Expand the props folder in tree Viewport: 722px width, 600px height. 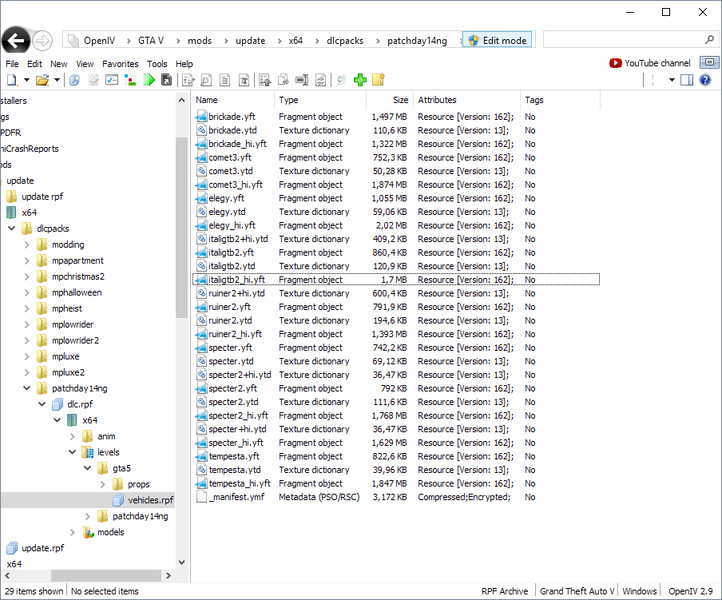click(103, 484)
